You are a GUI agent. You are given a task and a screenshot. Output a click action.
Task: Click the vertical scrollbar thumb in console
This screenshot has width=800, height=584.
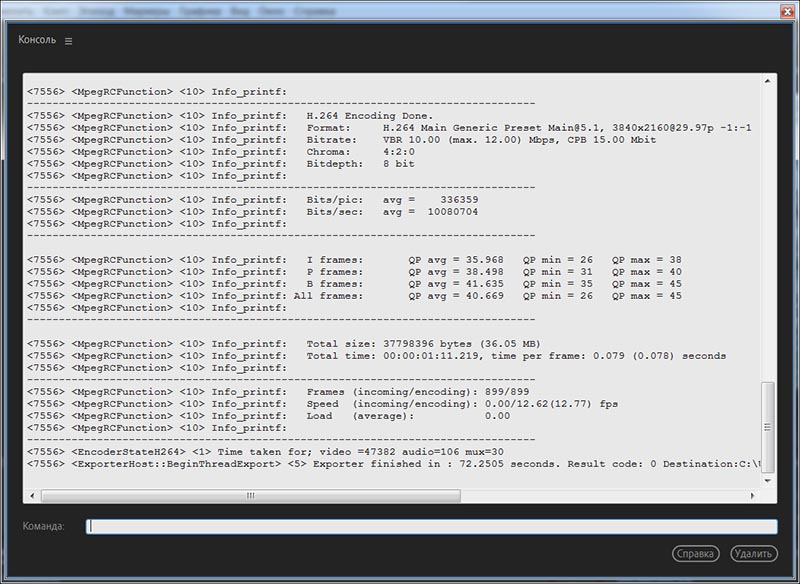767,427
